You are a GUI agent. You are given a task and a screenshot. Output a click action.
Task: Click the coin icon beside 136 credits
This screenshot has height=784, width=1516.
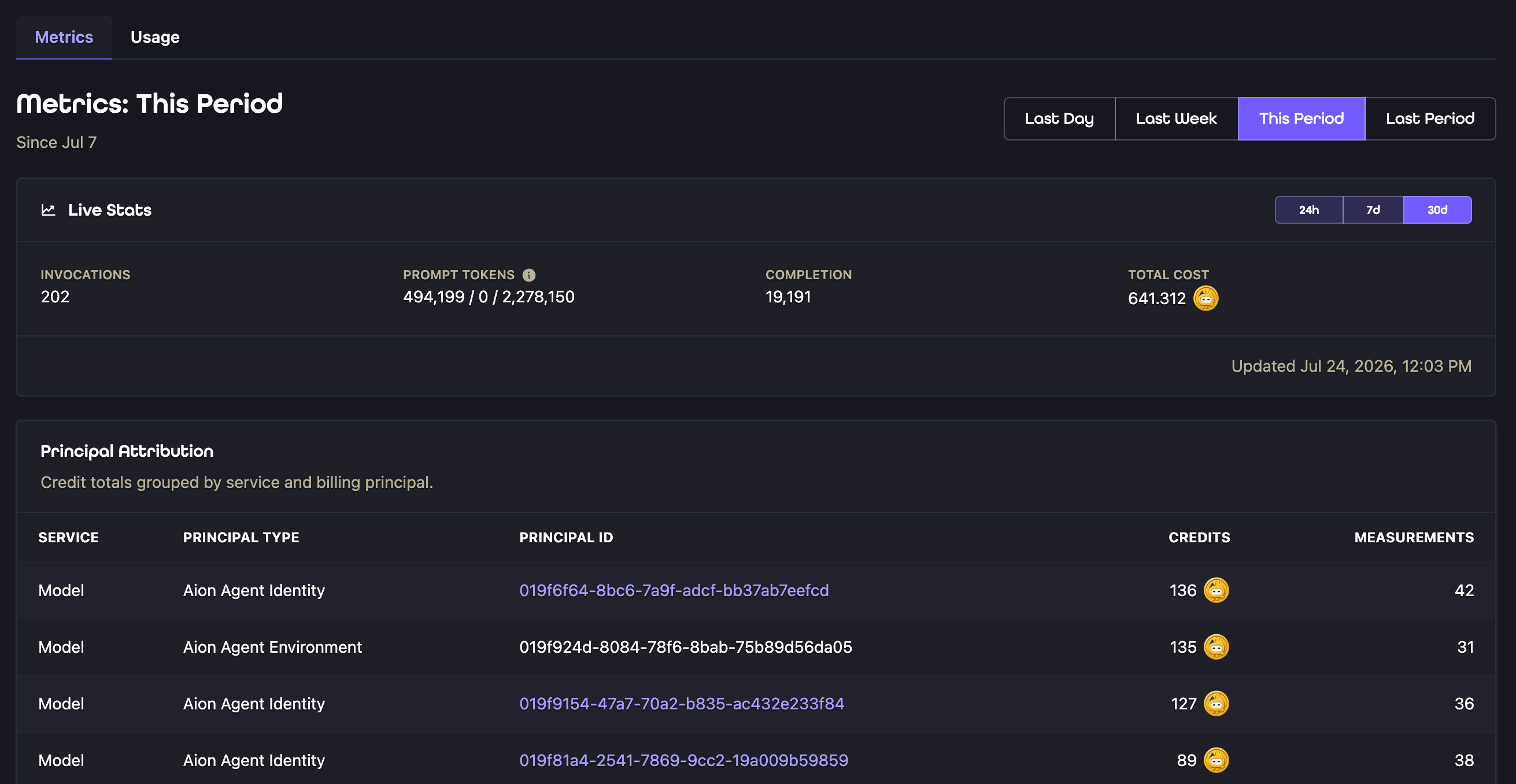coord(1216,590)
